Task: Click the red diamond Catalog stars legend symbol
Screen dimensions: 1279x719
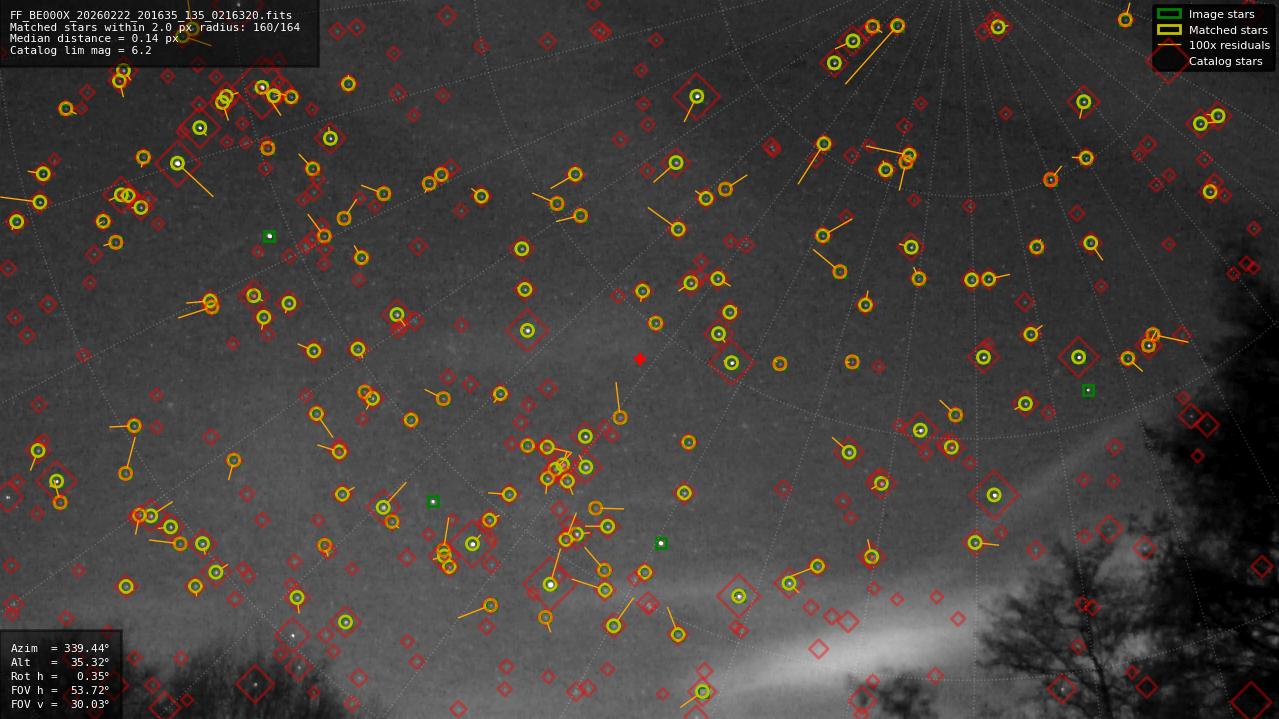Action: coord(1168,61)
